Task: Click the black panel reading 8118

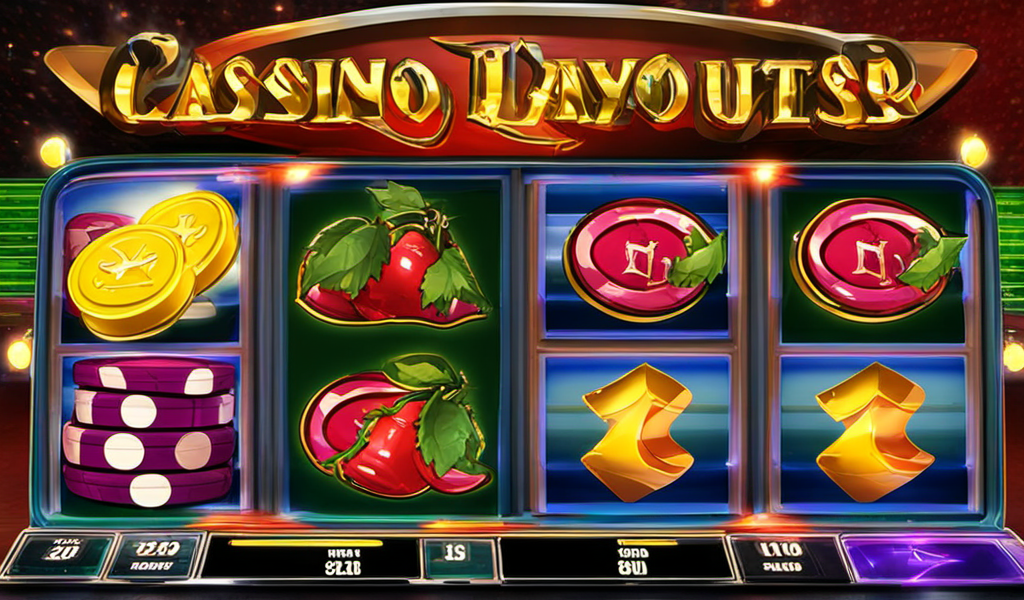Action: [x=312, y=559]
